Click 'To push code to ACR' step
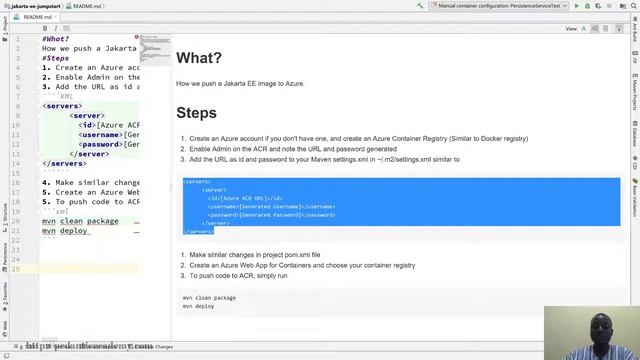The width and height of the screenshot is (640, 360). [x=238, y=276]
